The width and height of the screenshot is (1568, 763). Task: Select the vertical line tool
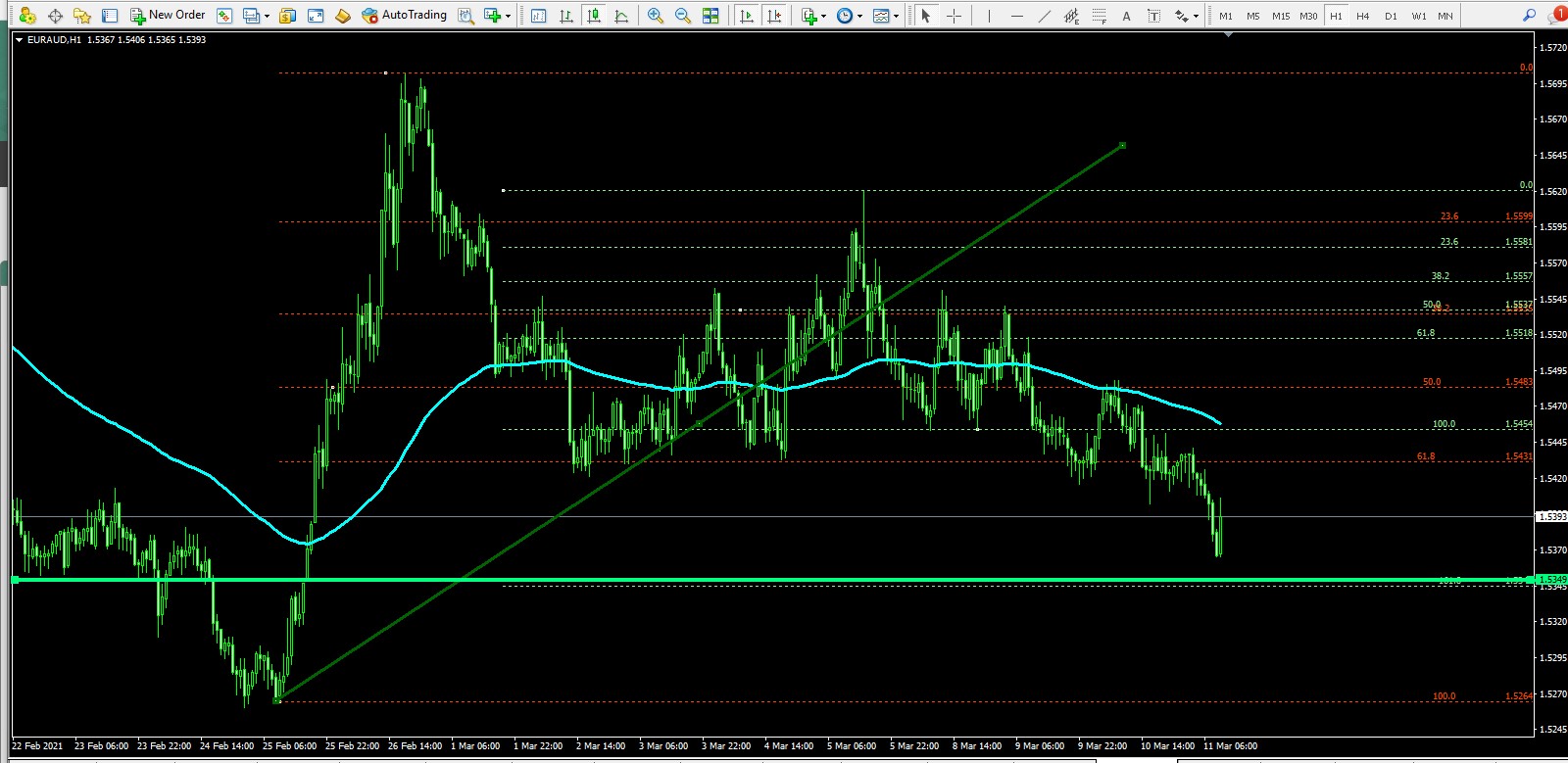pos(989,16)
